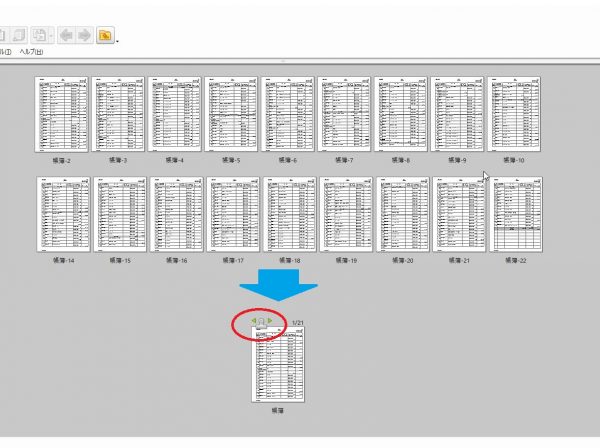This screenshot has height=448, width=600.
Task: Select the 帳簿-17 thumbnail
Action: 231,214
